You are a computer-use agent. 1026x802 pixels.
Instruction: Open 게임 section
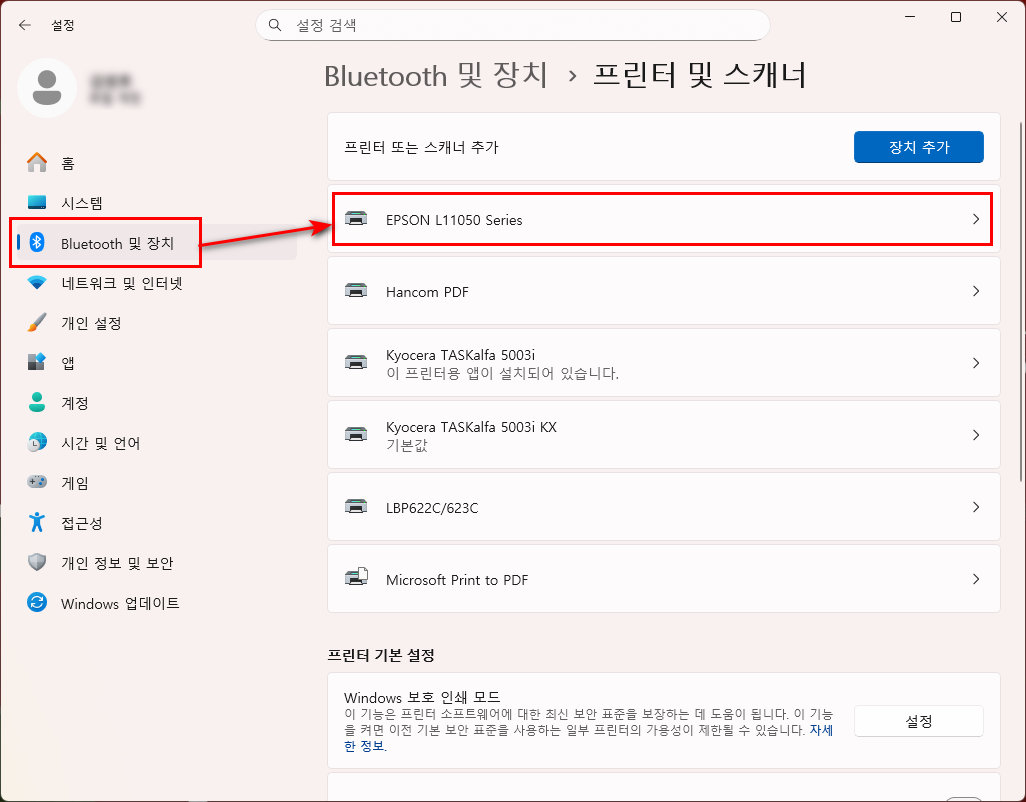pyautogui.click(x=156, y=483)
